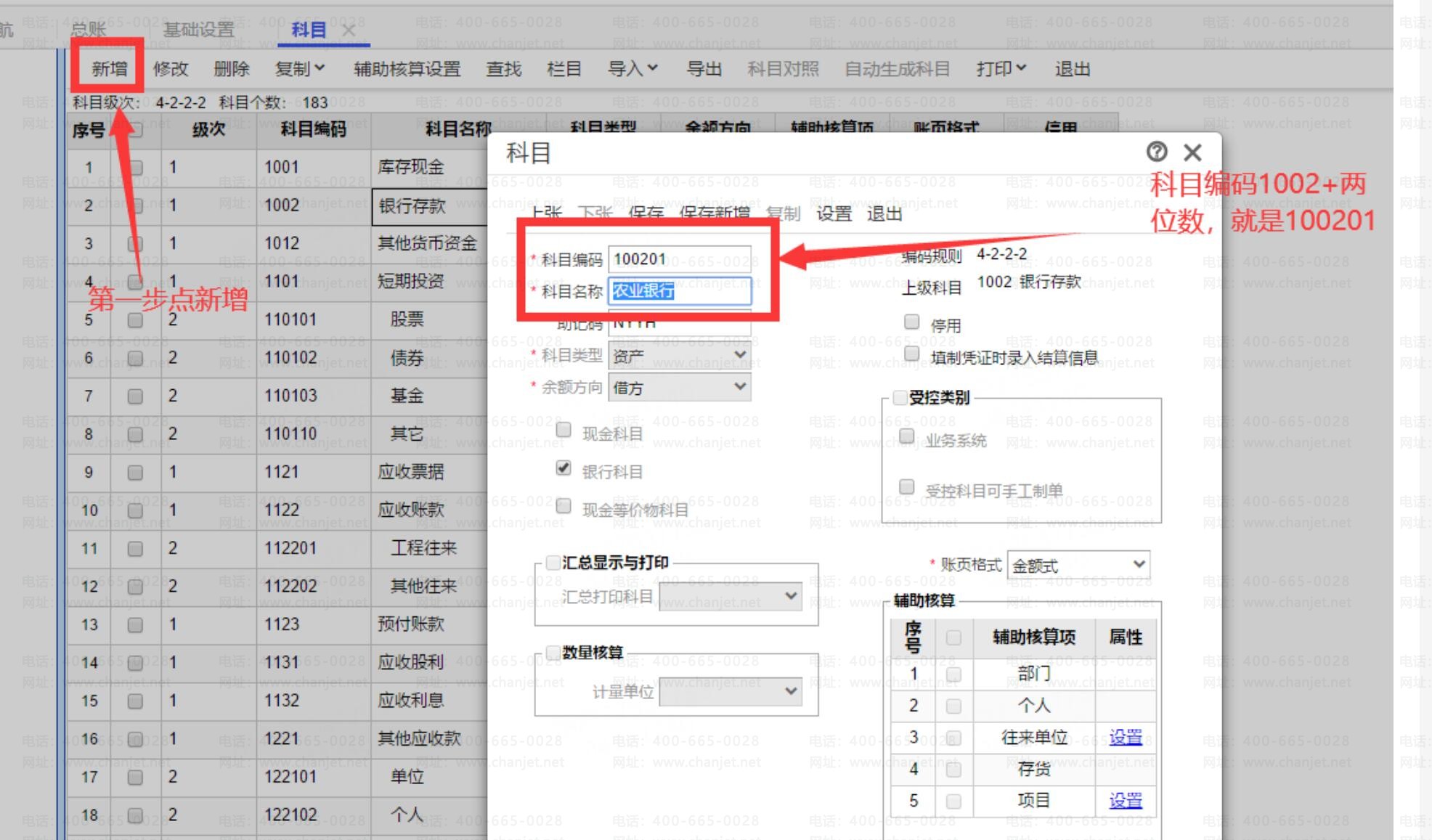Close the 科目 dialog with X
The image size is (1432, 840).
click(x=1192, y=152)
